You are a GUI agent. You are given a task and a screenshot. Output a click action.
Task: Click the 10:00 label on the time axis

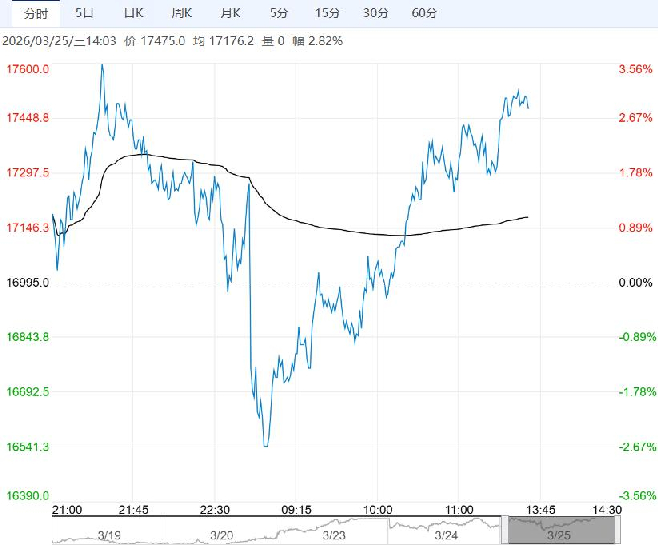376,509
